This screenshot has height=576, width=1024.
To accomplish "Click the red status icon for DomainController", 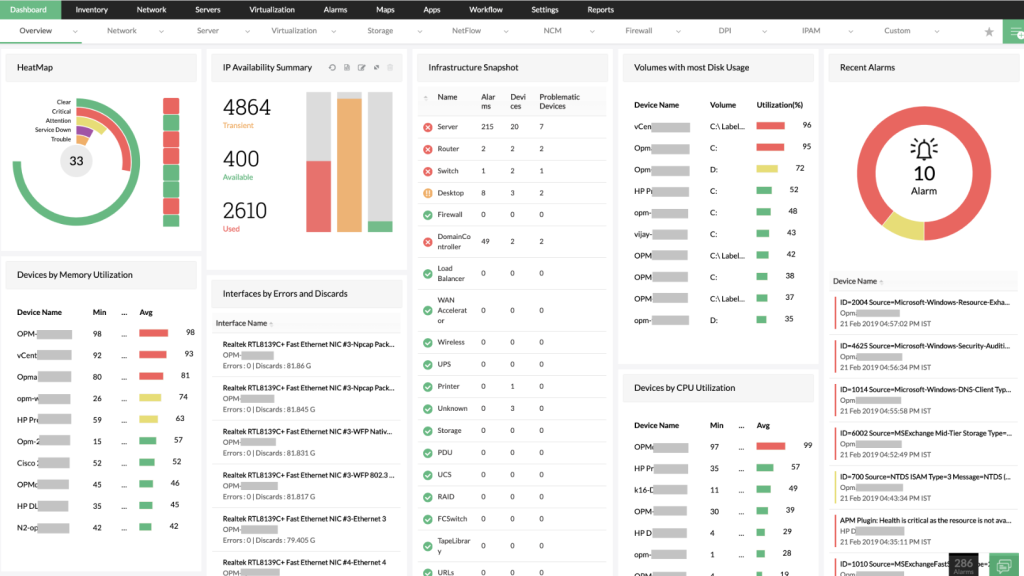I will click(x=428, y=242).
